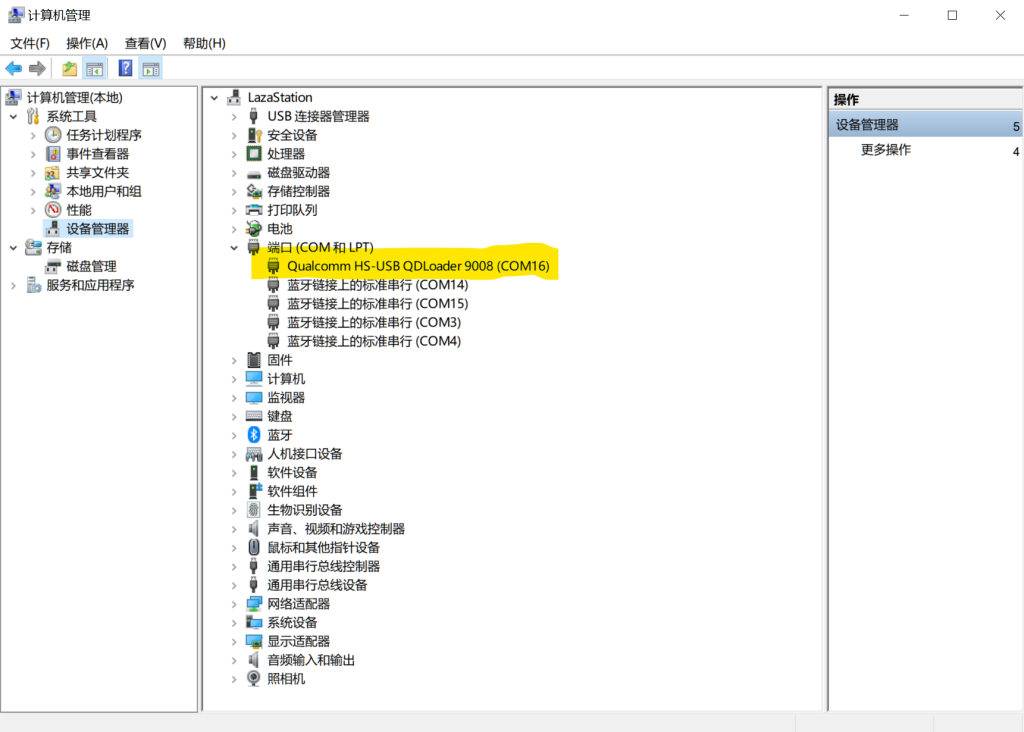Click 更多操作 in the actions pane
This screenshot has height=732, width=1024.
pyautogui.click(x=886, y=150)
